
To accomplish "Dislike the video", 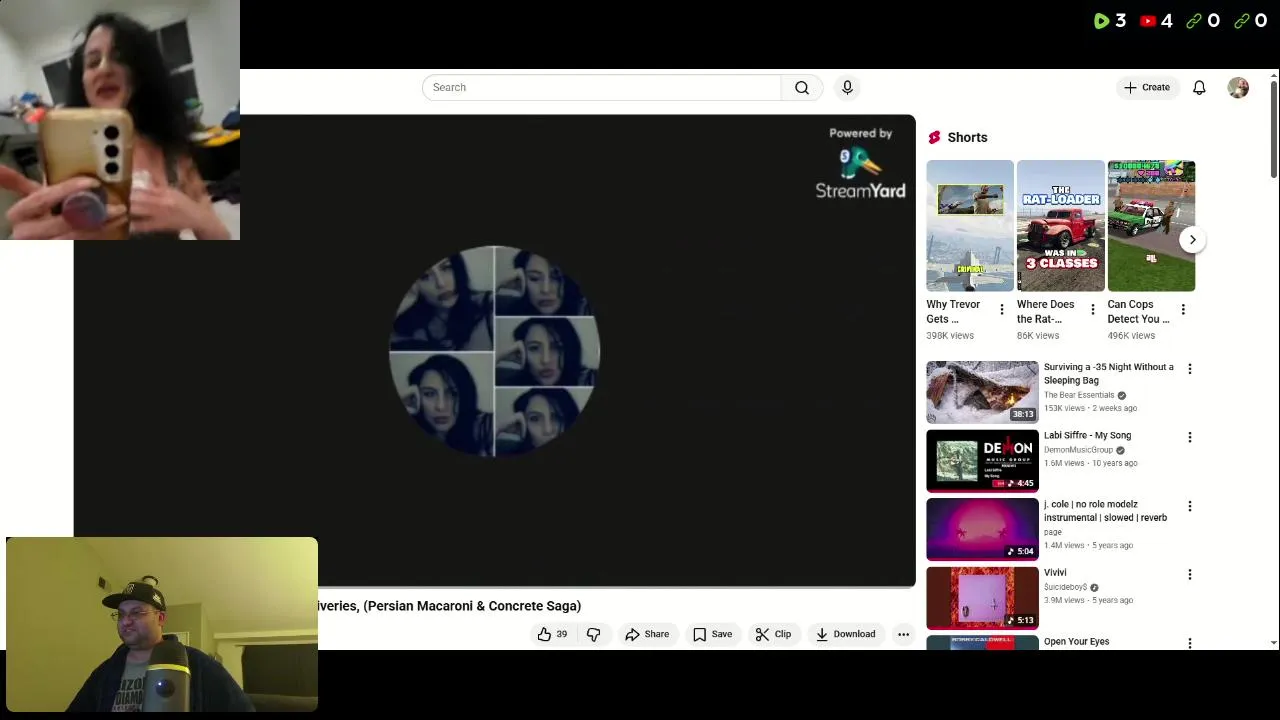I will (593, 634).
